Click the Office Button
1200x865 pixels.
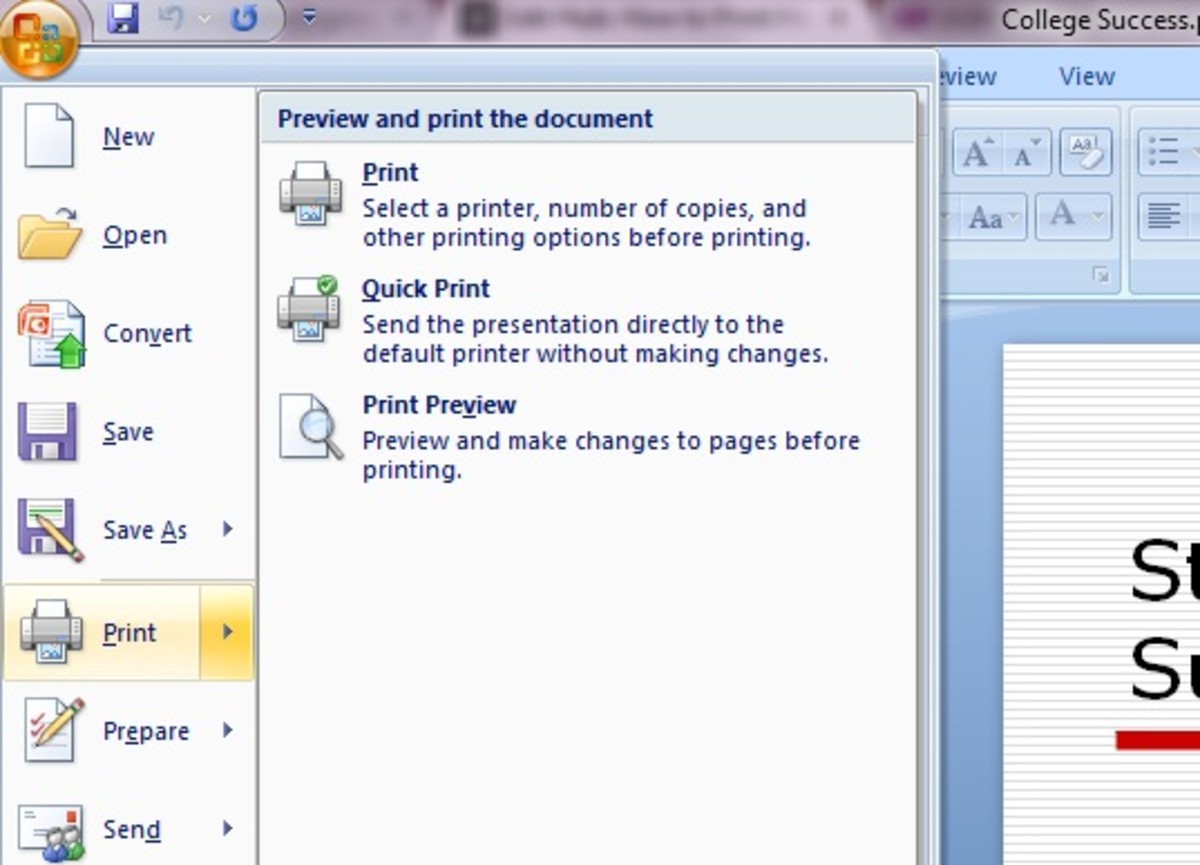(x=40, y=40)
